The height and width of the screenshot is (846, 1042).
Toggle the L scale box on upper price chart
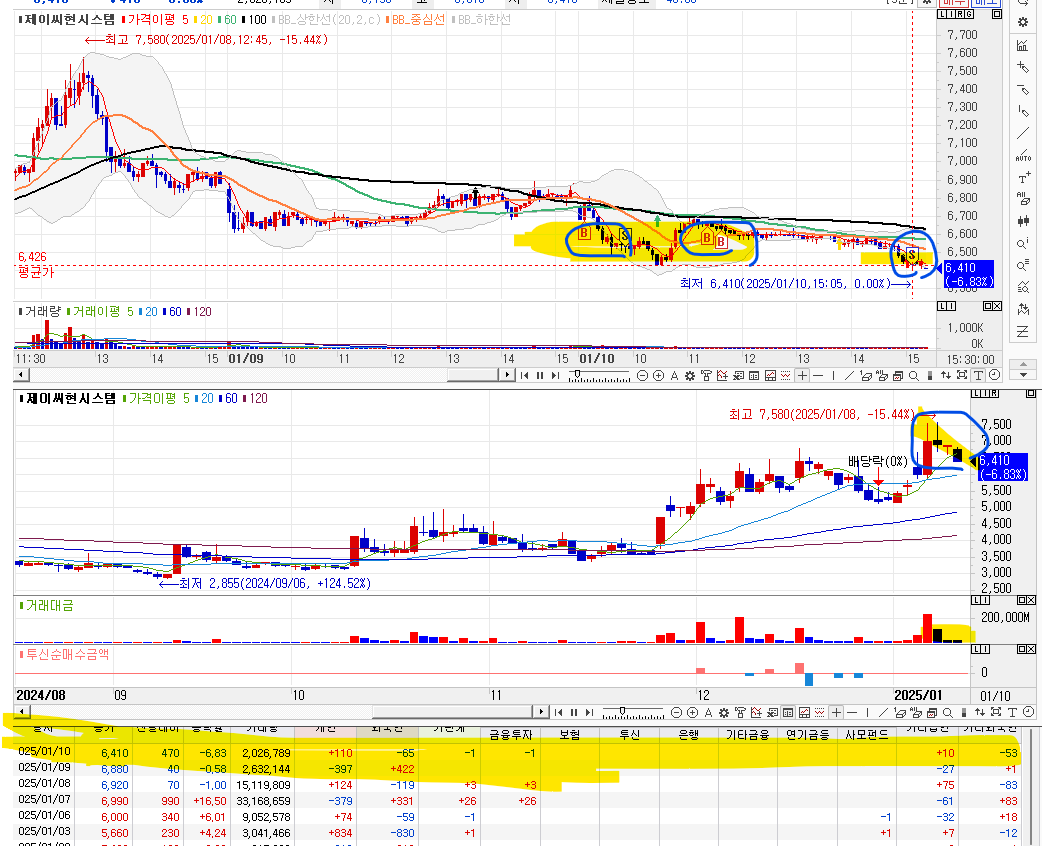941,14
